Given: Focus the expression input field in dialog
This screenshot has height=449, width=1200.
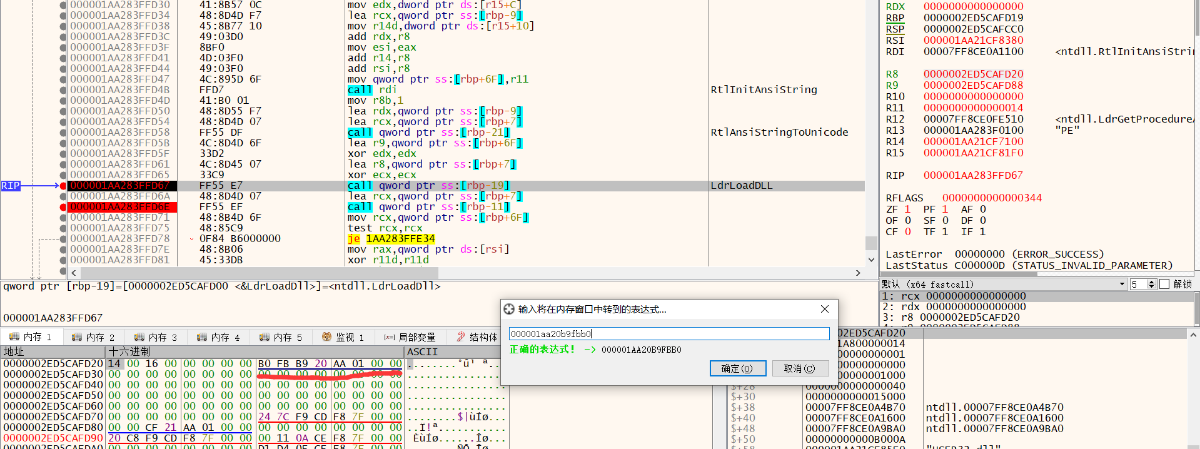Looking at the screenshot, I should pos(669,333).
